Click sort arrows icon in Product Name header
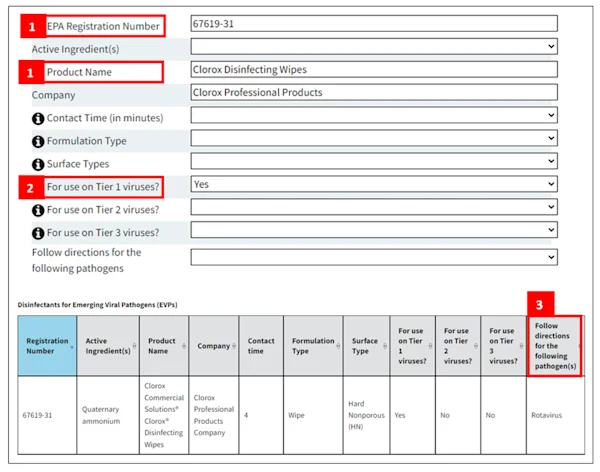This screenshot has width=600, height=472. pos(184,346)
